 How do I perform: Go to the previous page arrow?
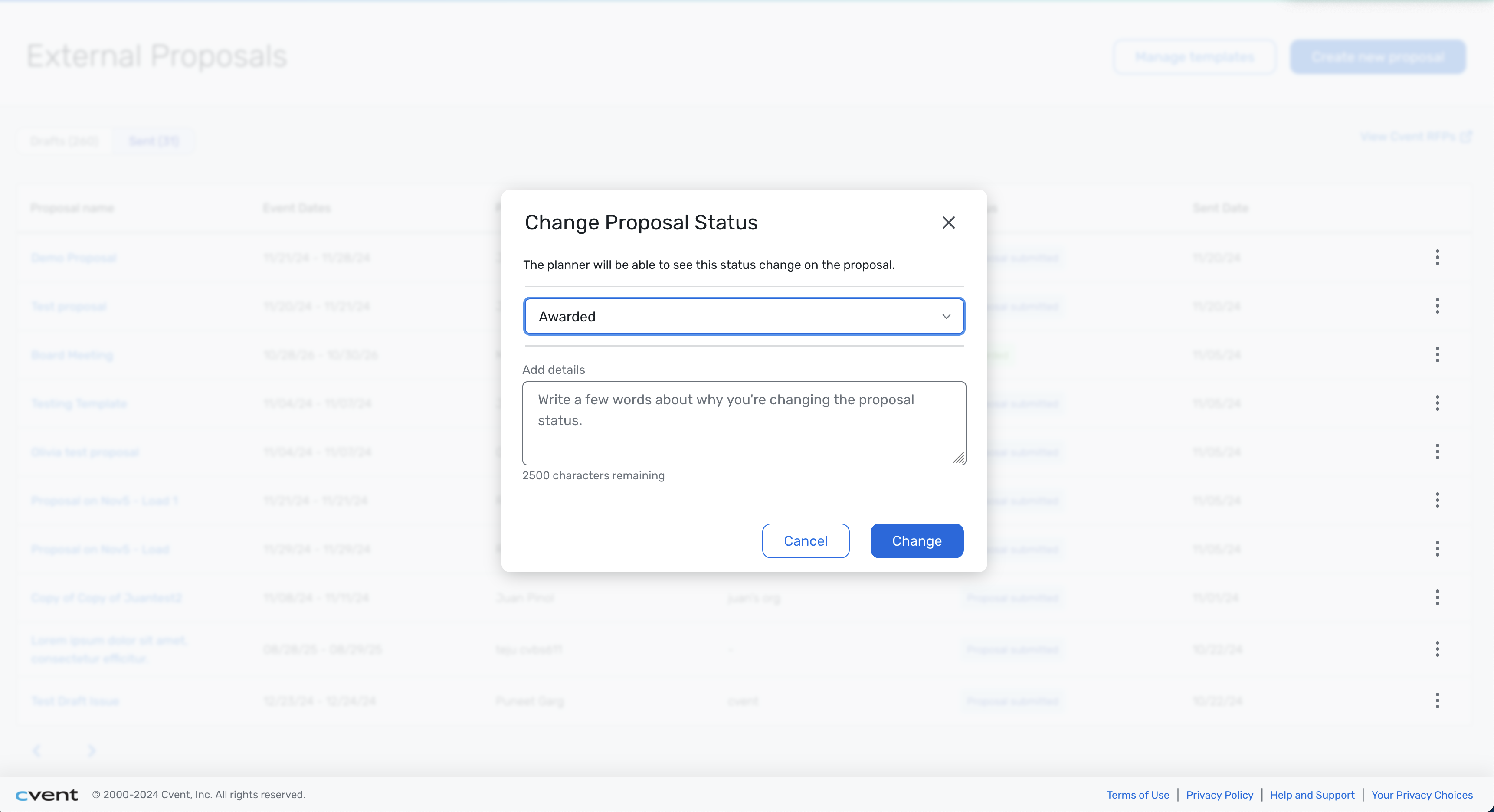[x=36, y=750]
